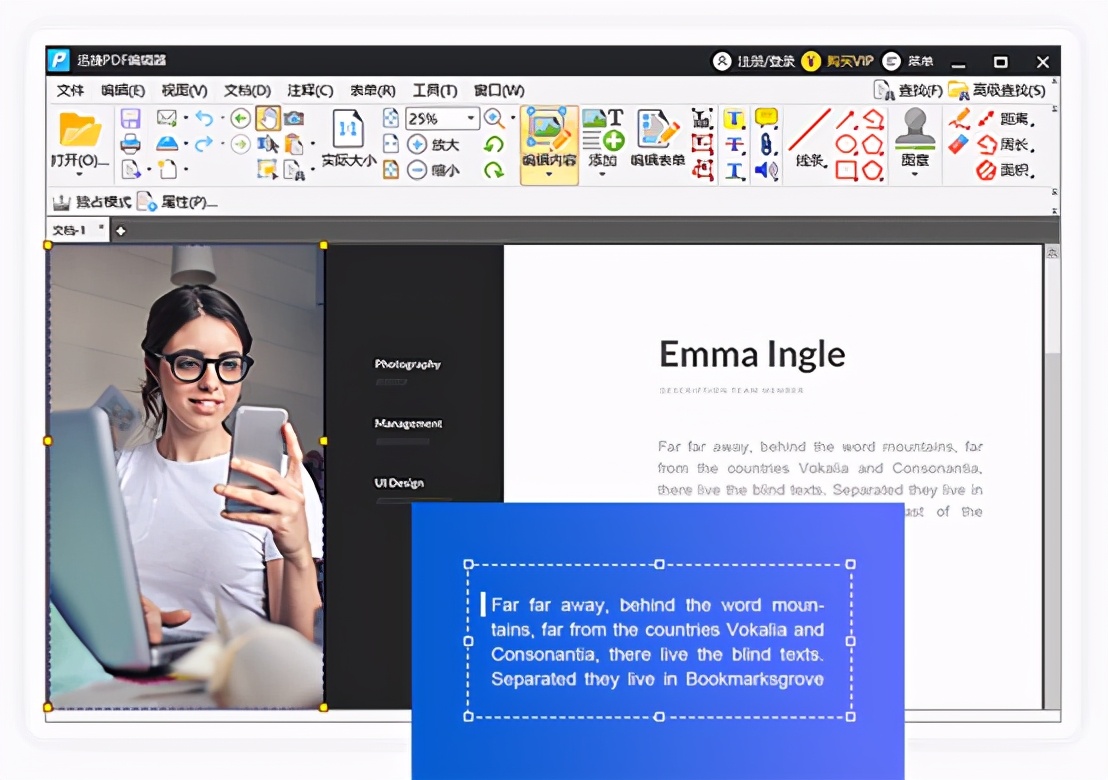Choose the red Line drawing tool
Image resolution: width=1108 pixels, height=780 pixels.
809,130
